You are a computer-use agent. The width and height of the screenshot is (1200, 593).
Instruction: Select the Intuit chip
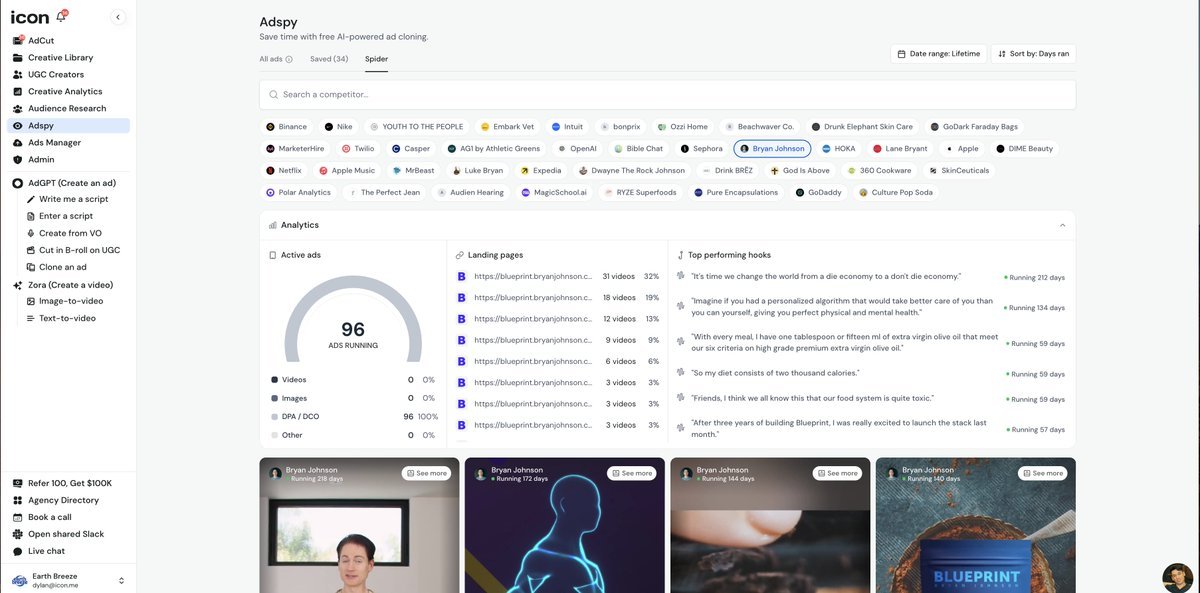(x=567, y=127)
